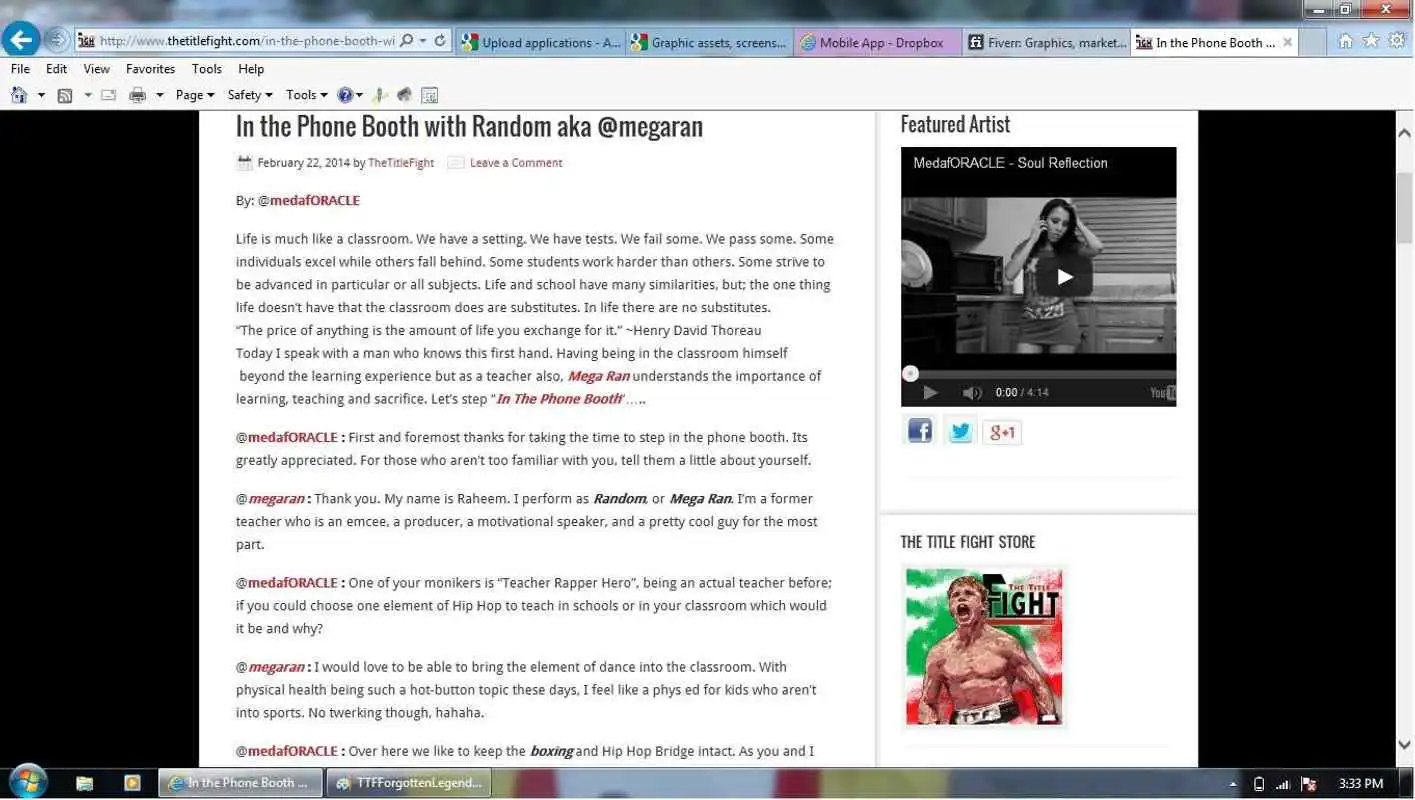Open The Title Fight store boxer image
Viewport: 1415px width, 800px height.
coord(984,646)
